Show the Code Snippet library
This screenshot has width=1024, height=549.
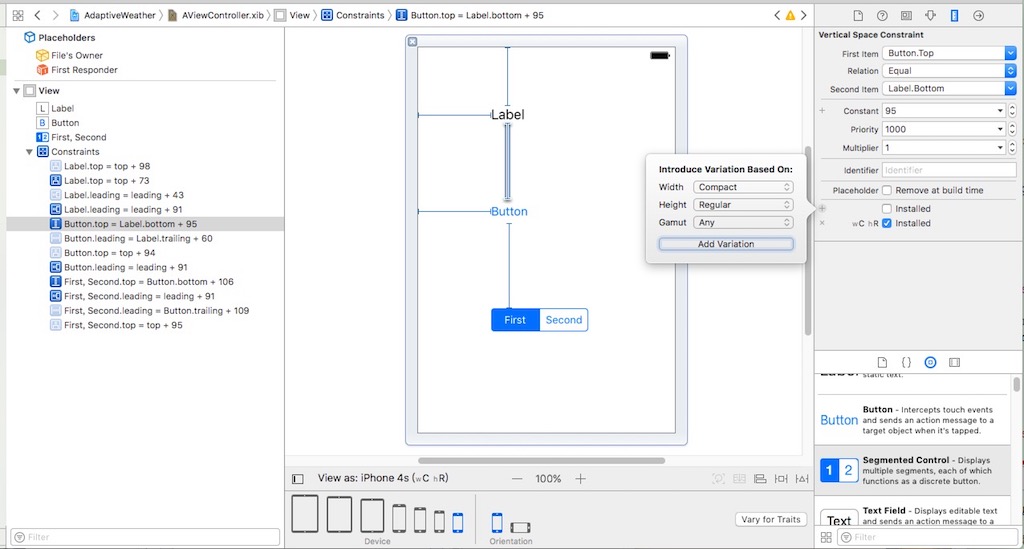pyautogui.click(x=906, y=362)
